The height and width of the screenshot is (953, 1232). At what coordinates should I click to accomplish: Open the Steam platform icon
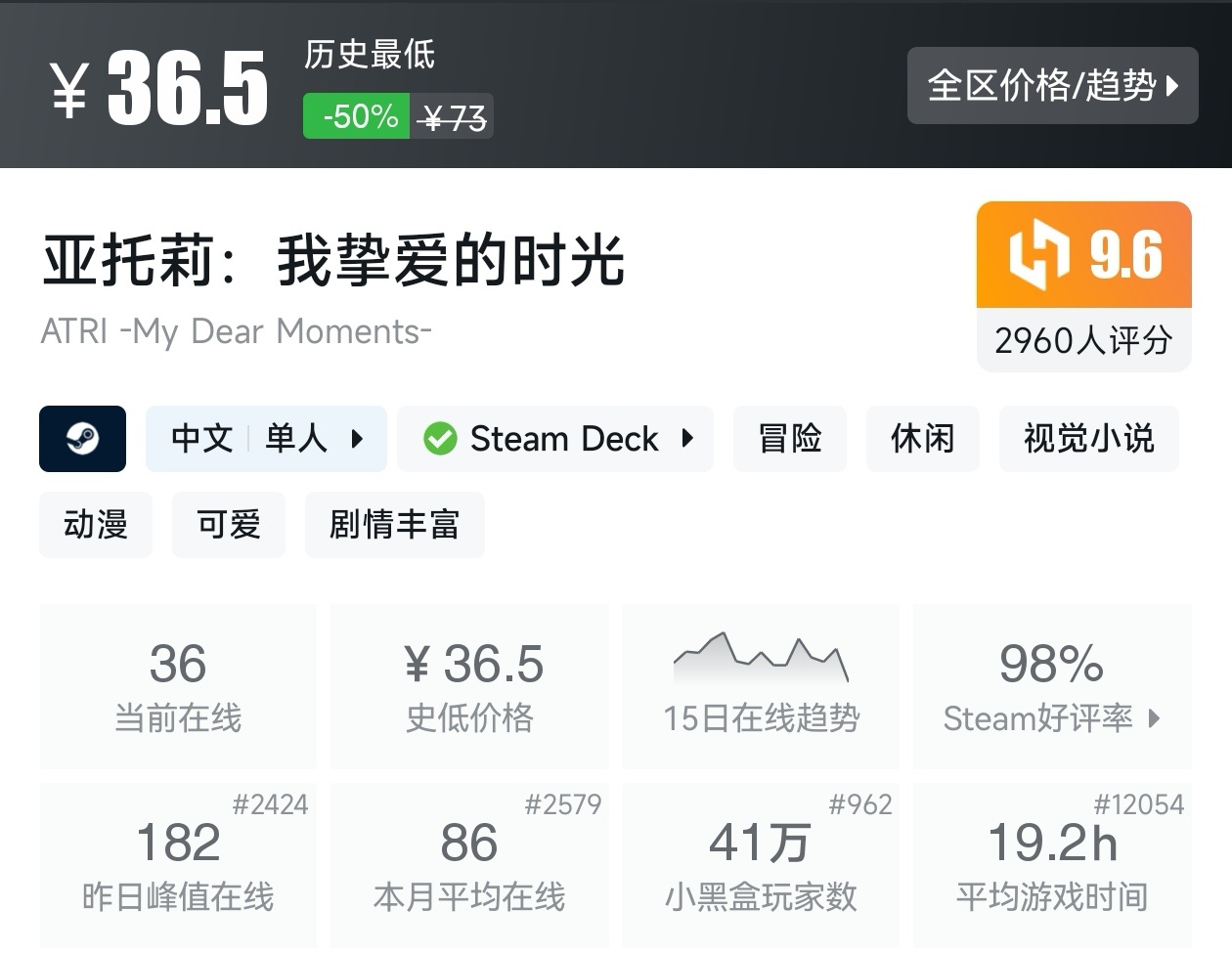[82, 439]
